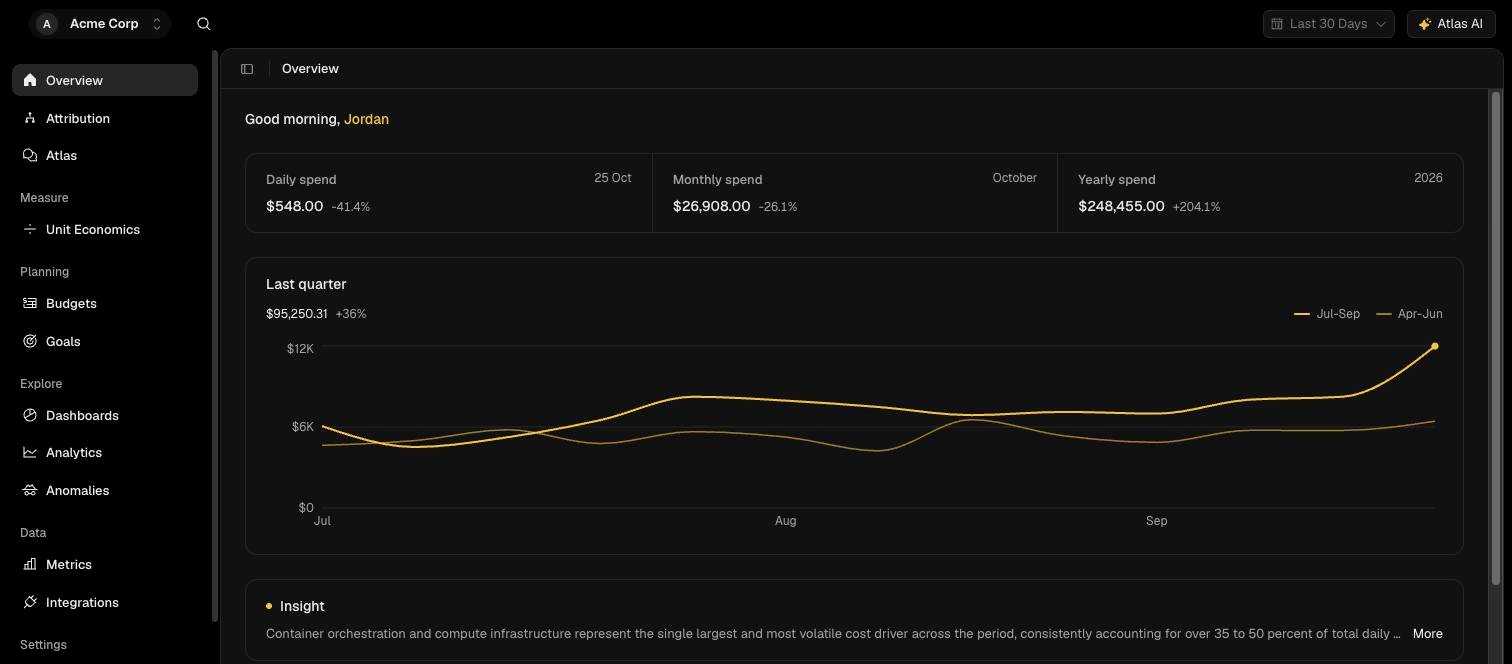
Task: Click the Overview breadcrumb title
Action: tap(310, 69)
